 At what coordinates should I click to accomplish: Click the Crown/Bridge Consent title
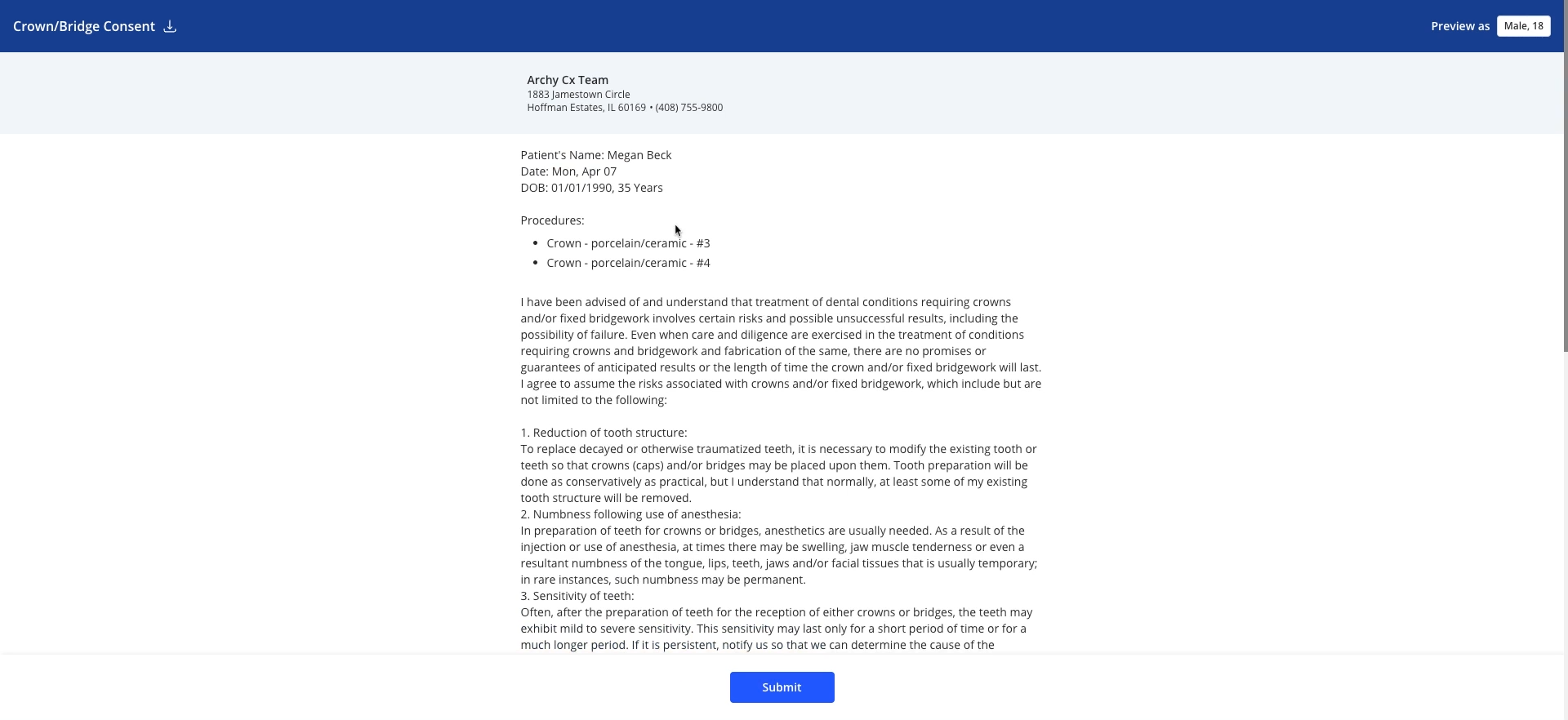pyautogui.click(x=84, y=26)
